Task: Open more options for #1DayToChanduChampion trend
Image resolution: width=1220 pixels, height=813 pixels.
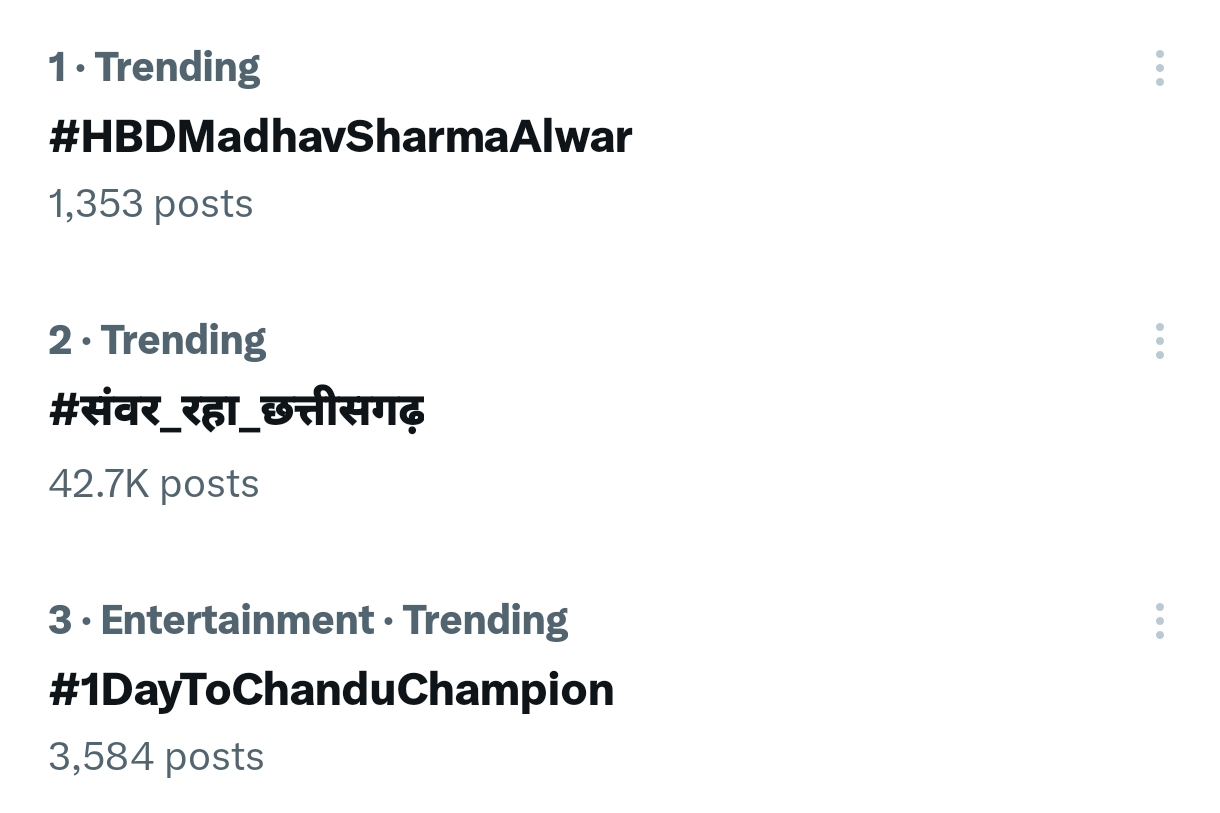Action: pos(1159,621)
